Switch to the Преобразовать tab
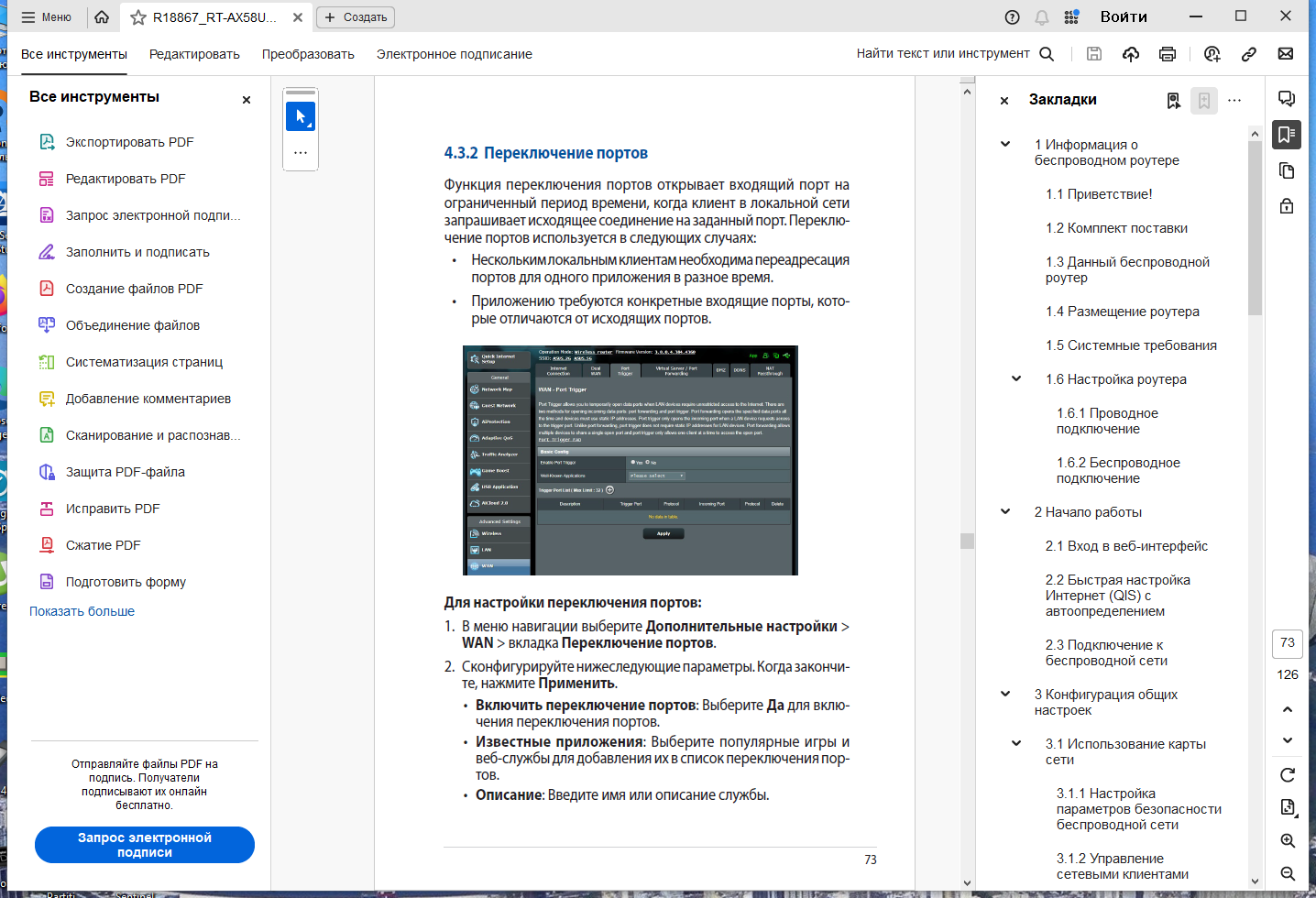Viewport: 1316px width, 898px height. (308, 54)
